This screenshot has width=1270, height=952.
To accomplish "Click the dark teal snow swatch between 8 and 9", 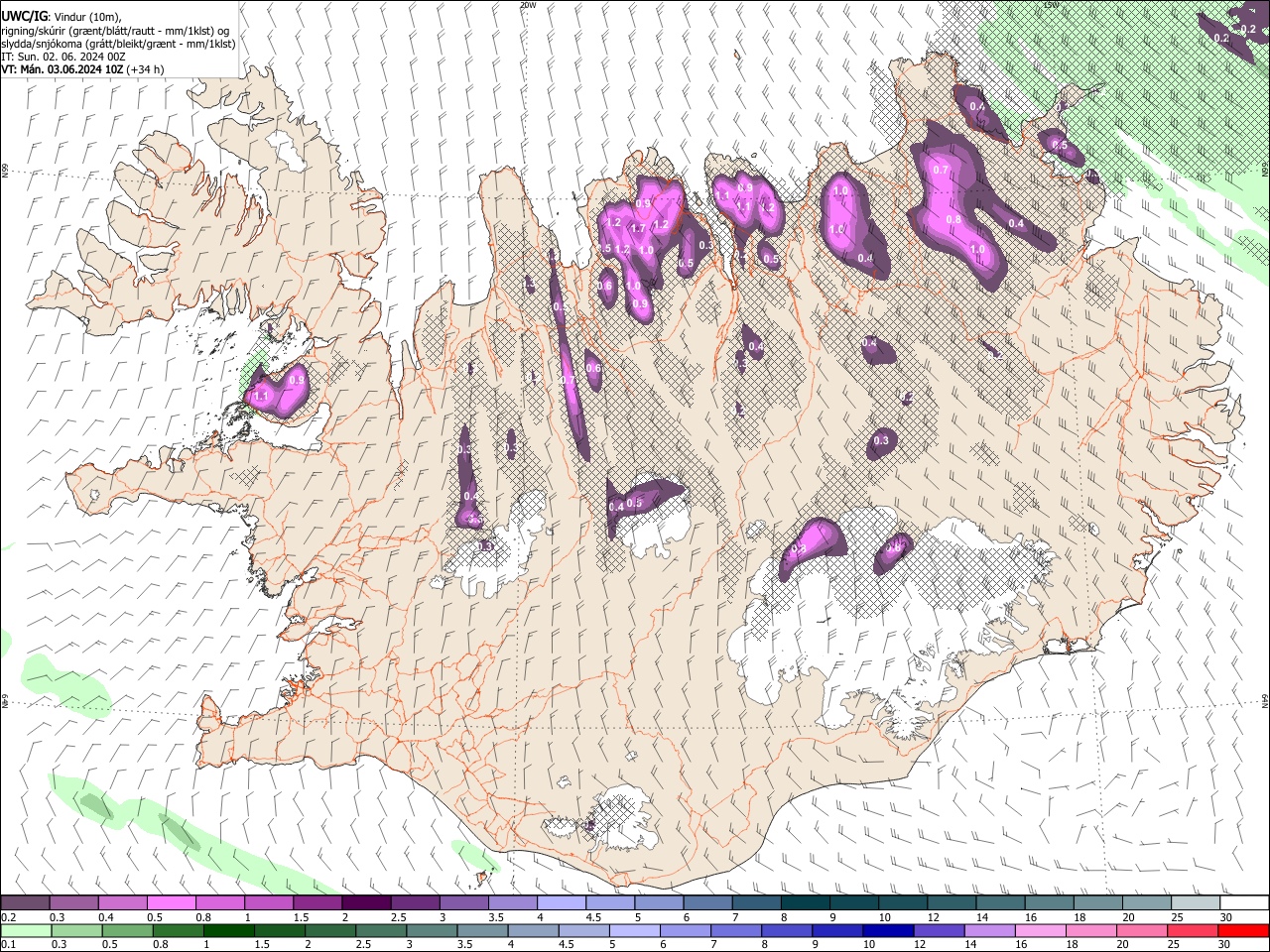I will pyautogui.click(x=805, y=903).
